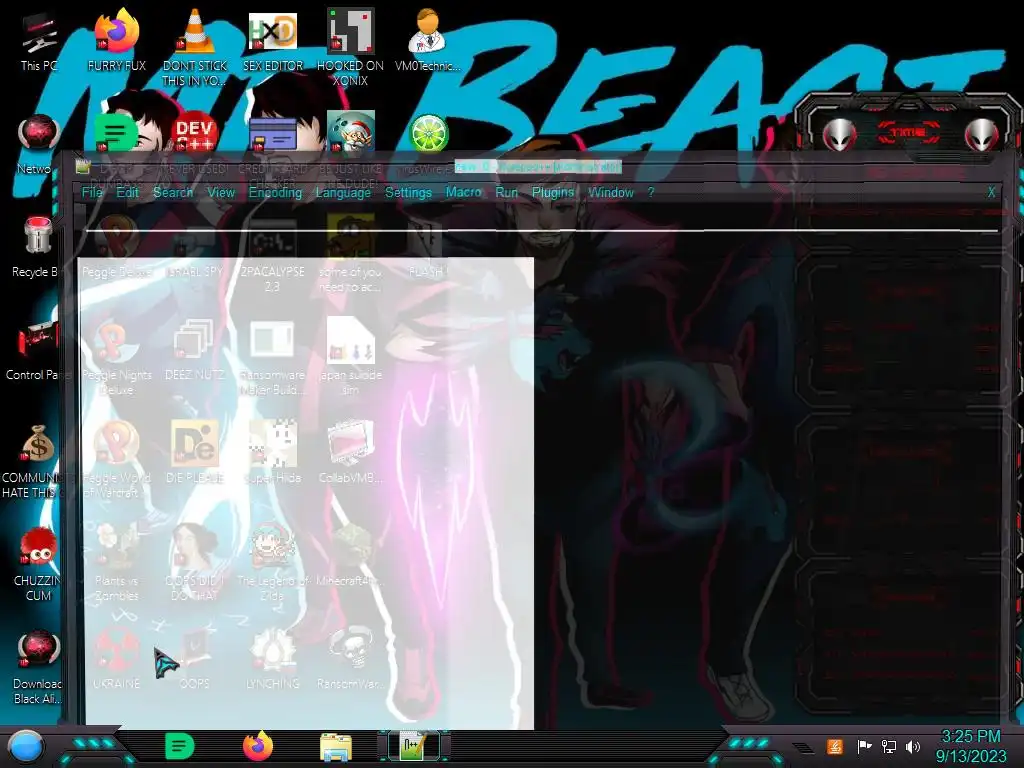Click the Notepad++ taskbar button
This screenshot has width=1024, height=768.
[414, 746]
